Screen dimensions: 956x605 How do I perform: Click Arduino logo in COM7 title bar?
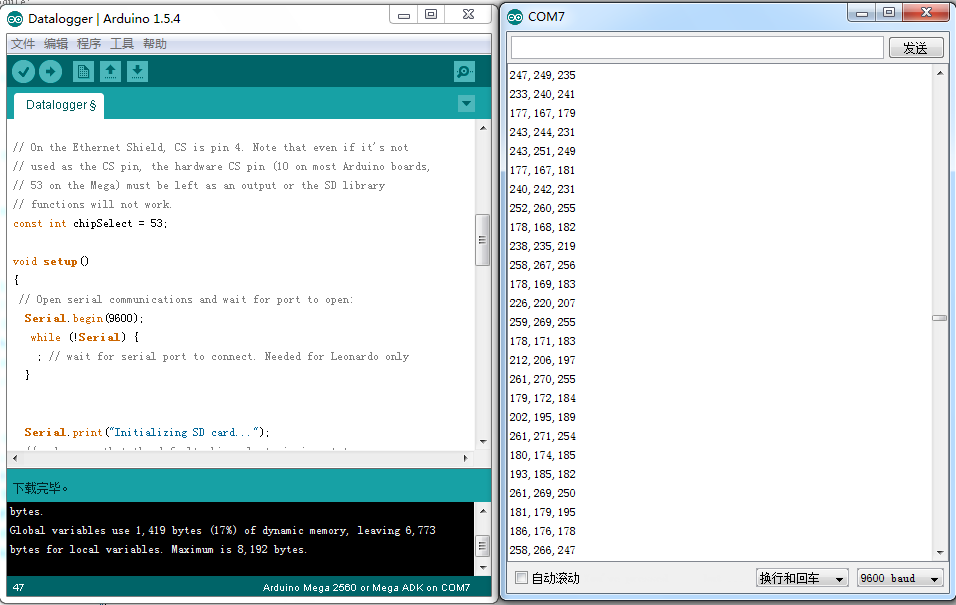coord(515,17)
